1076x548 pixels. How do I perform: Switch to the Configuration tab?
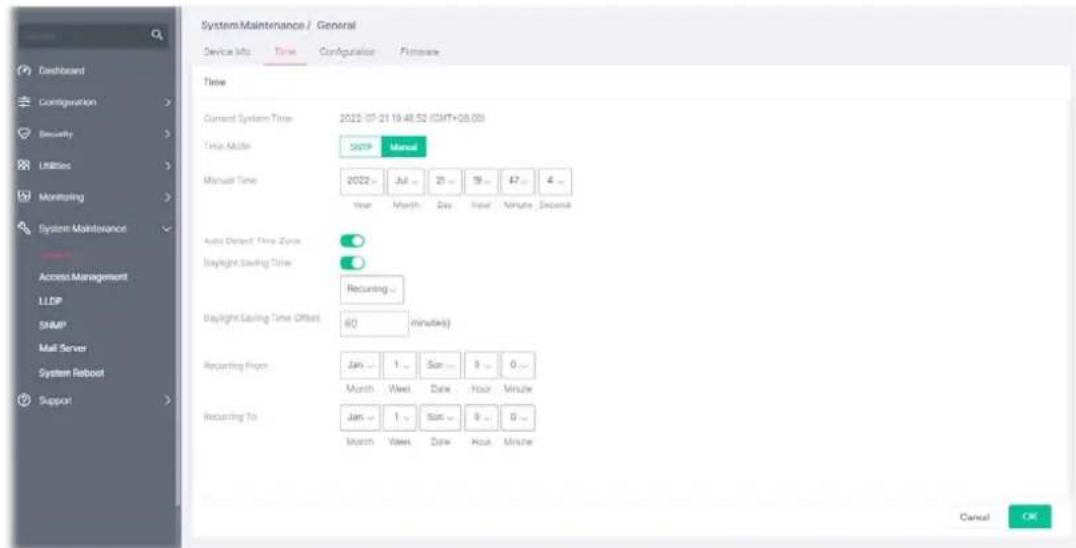click(346, 51)
